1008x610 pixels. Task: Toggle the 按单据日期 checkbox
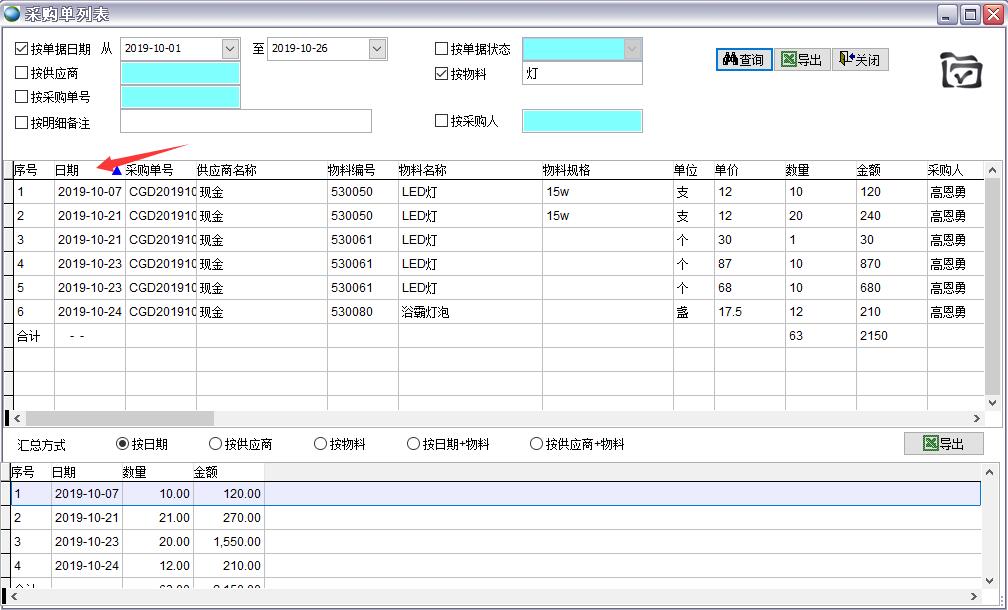22,49
